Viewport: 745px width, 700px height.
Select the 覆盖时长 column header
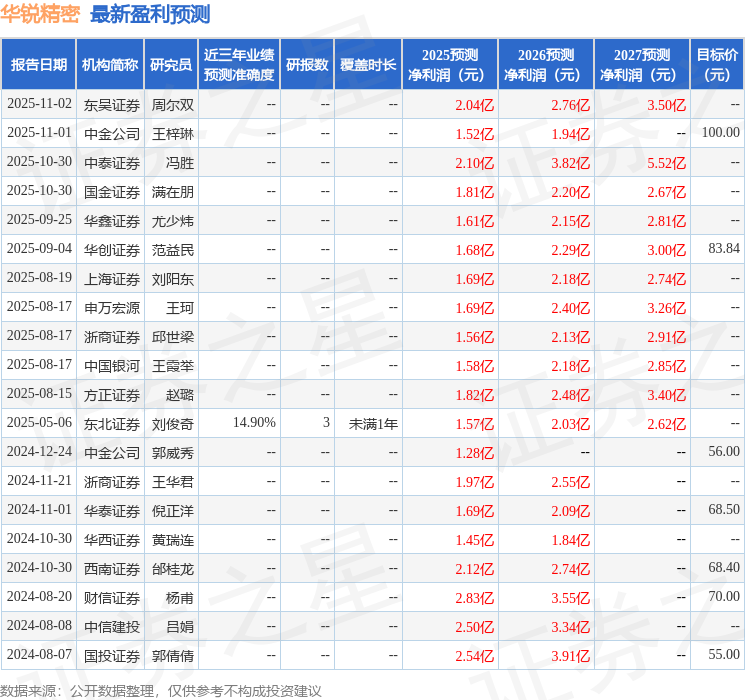(x=368, y=65)
